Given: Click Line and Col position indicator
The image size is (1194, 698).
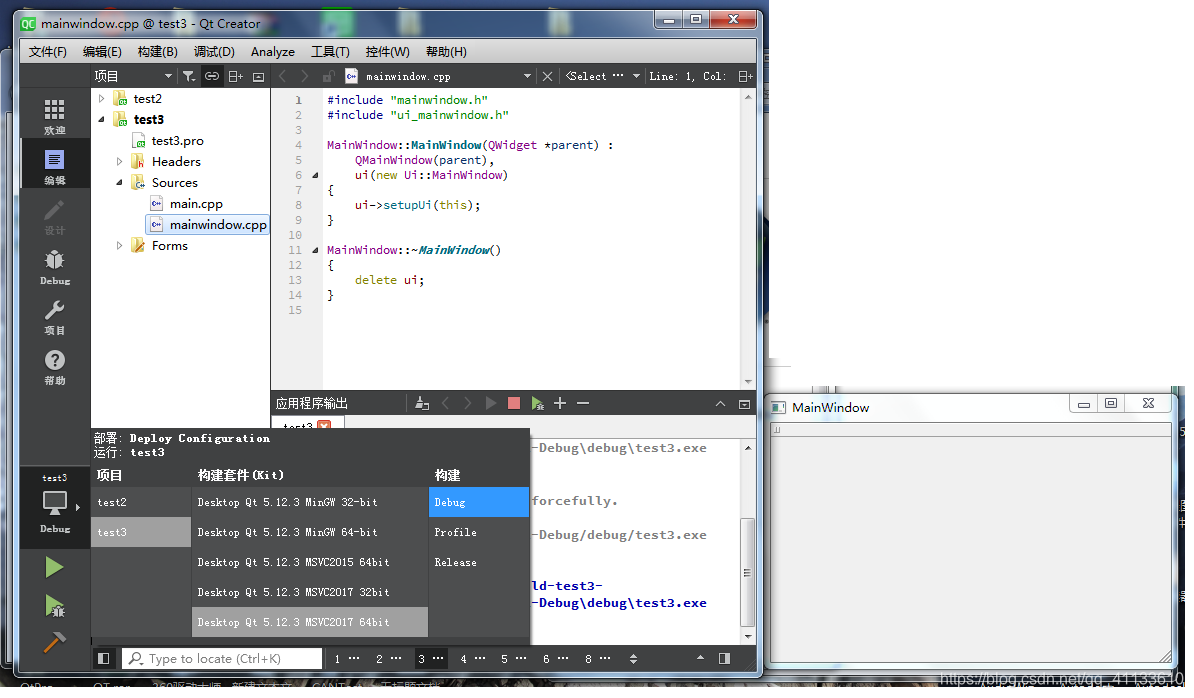Looking at the screenshot, I should 687,76.
